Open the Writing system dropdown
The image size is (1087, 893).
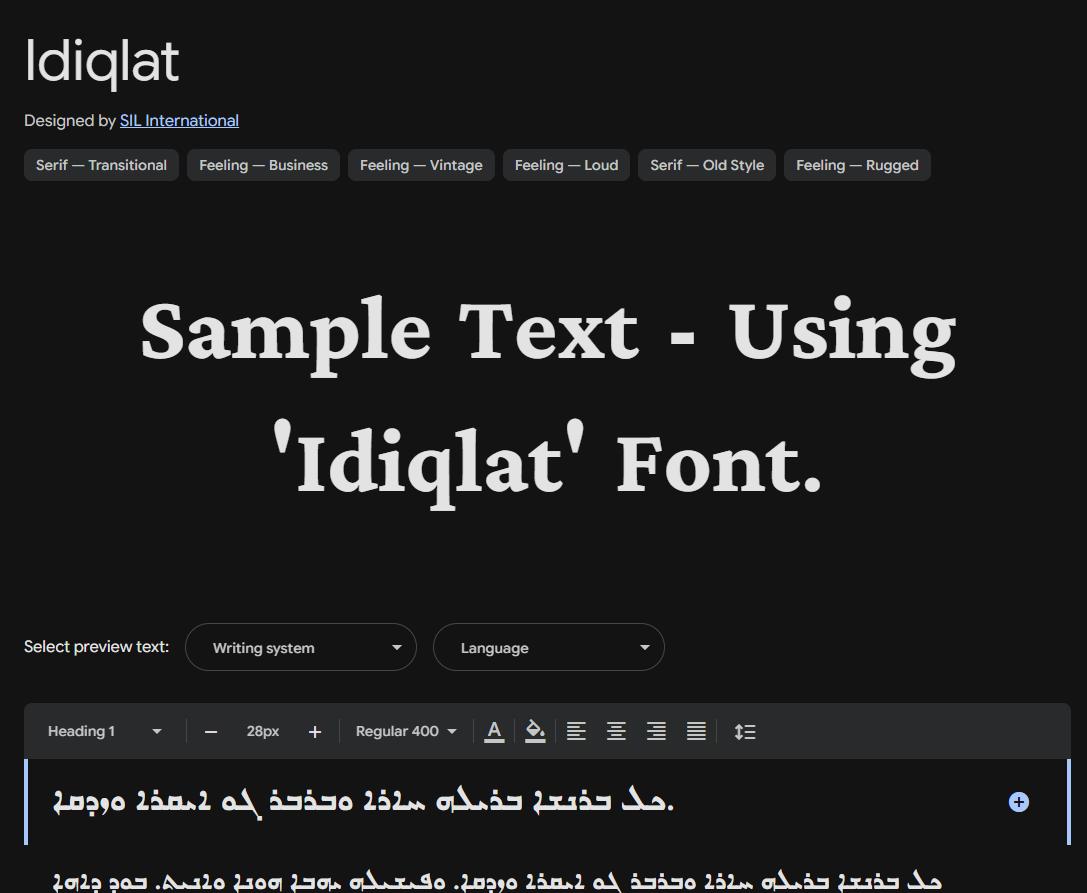301,648
